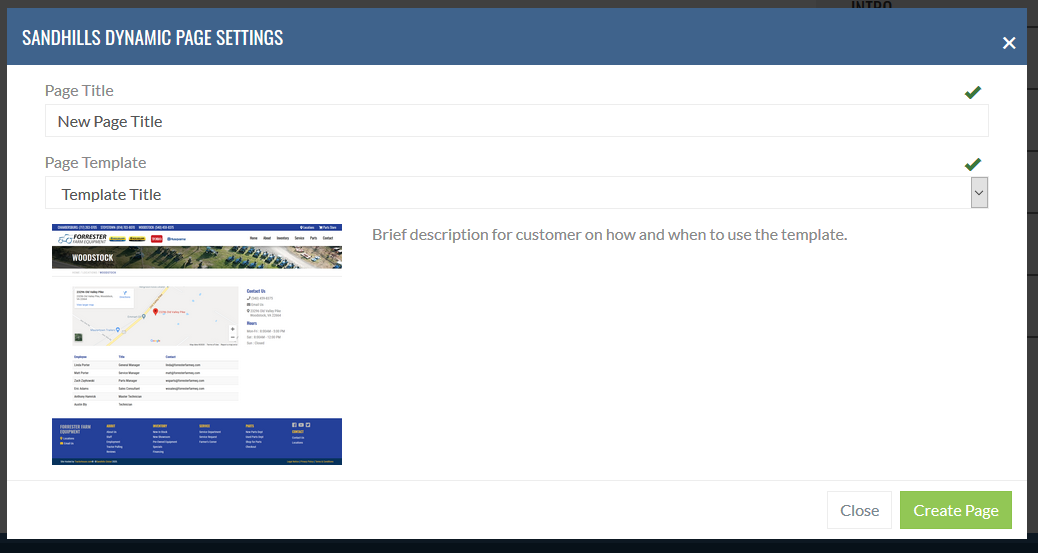
Task: Click the Page Title input field
Action: [516, 121]
